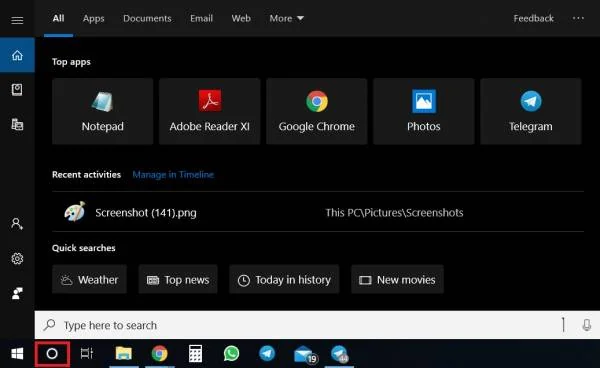Open the Notebook icon in sidebar
Viewport: 600px width, 368px height.
17,90
